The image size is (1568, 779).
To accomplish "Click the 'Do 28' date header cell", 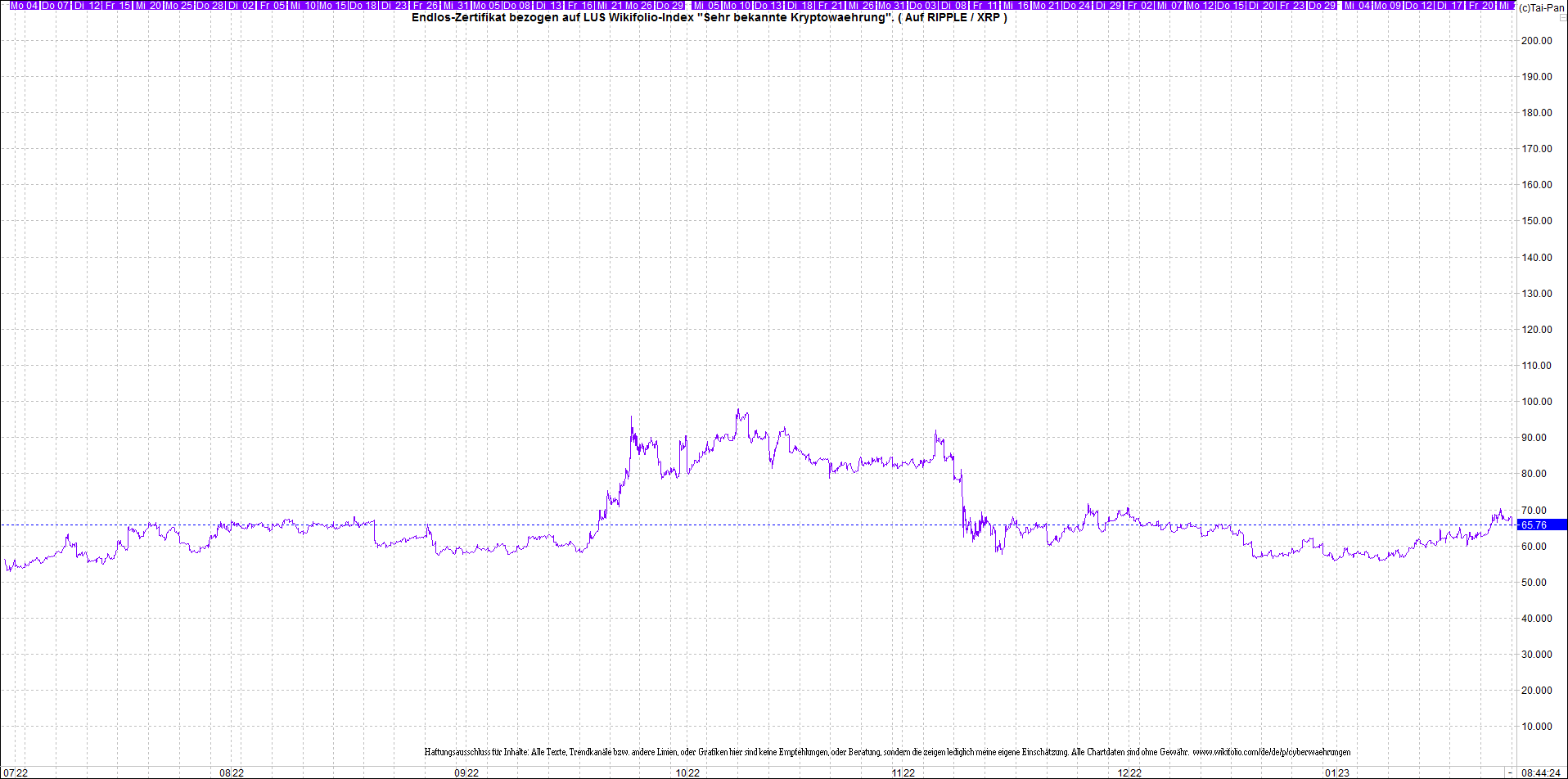I will pos(210,5).
